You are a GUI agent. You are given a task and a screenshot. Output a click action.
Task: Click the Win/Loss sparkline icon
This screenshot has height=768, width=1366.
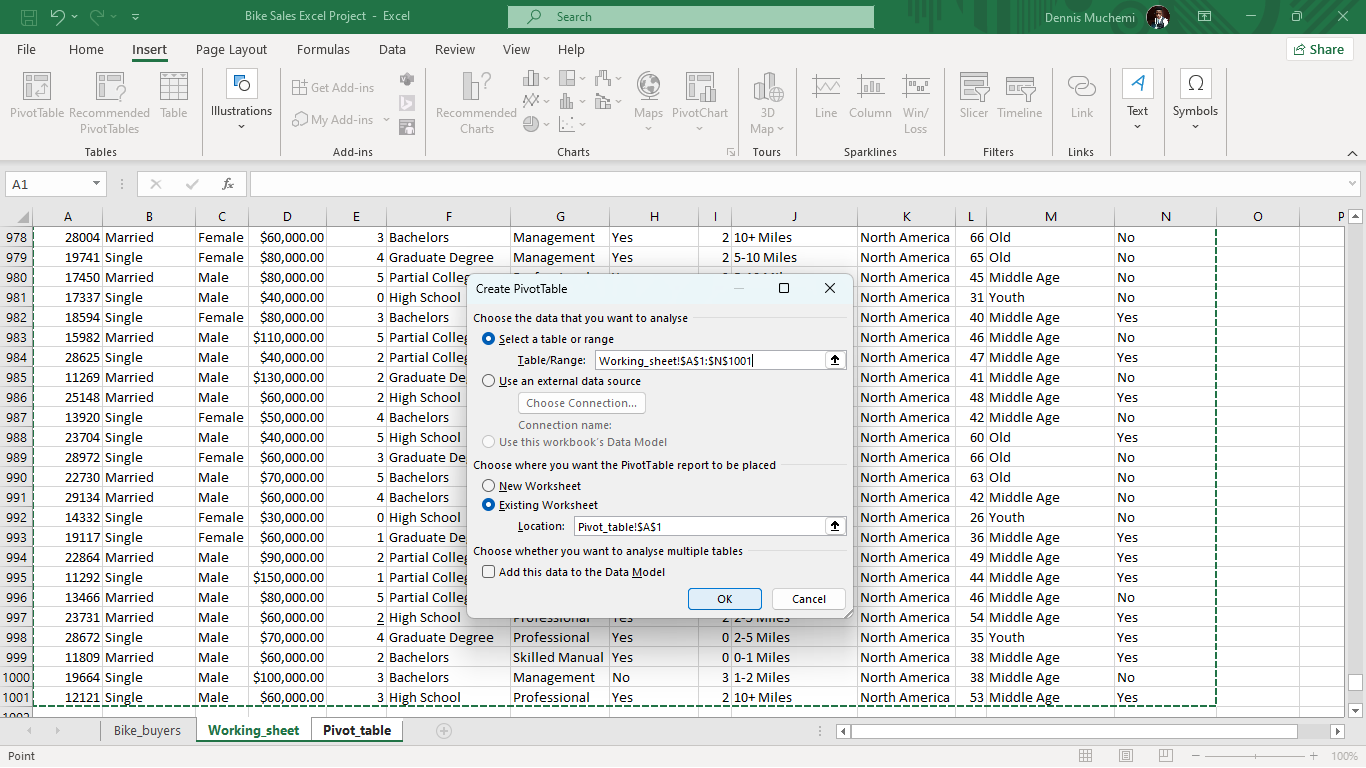915,87
